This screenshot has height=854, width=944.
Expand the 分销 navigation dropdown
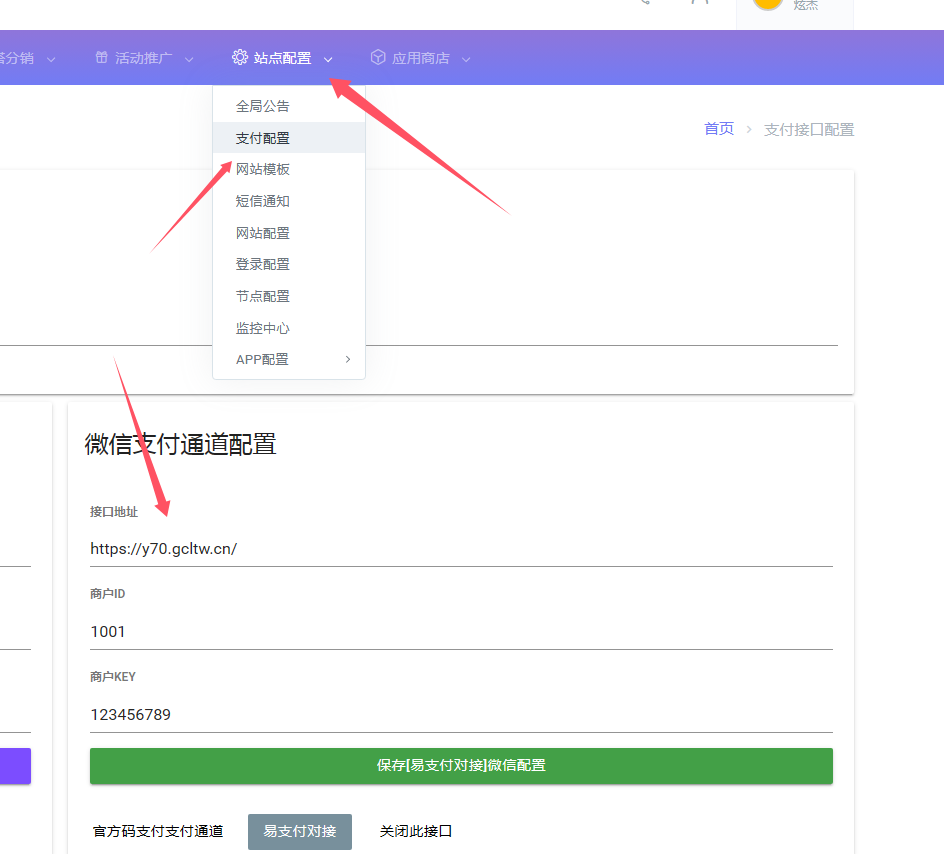pyautogui.click(x=52, y=57)
